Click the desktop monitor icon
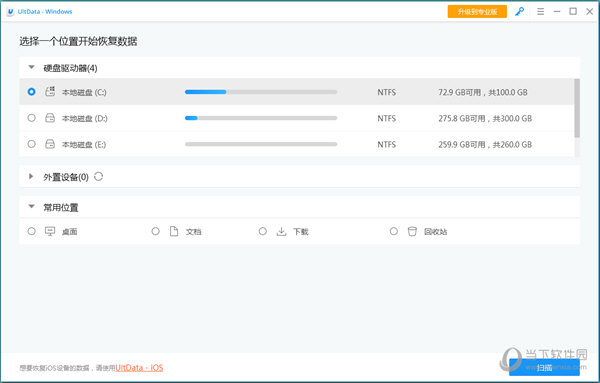600x383 pixels. 50,231
